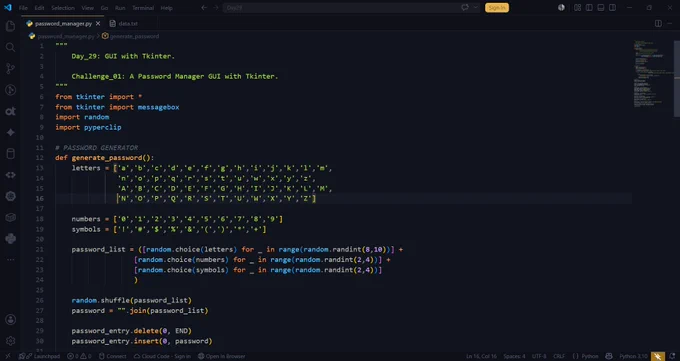The width and height of the screenshot is (680, 361).
Task: Click the yellow Sign In button
Action: 497,7
